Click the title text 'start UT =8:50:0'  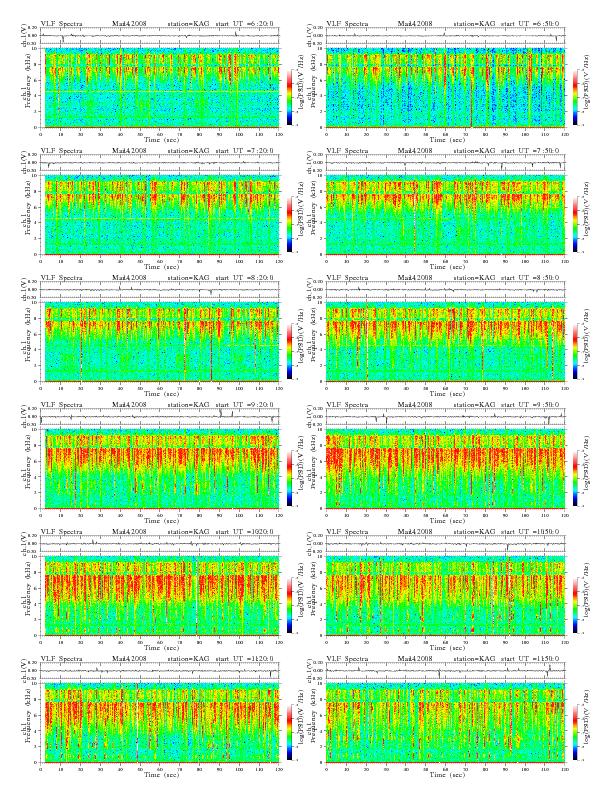(x=530, y=277)
